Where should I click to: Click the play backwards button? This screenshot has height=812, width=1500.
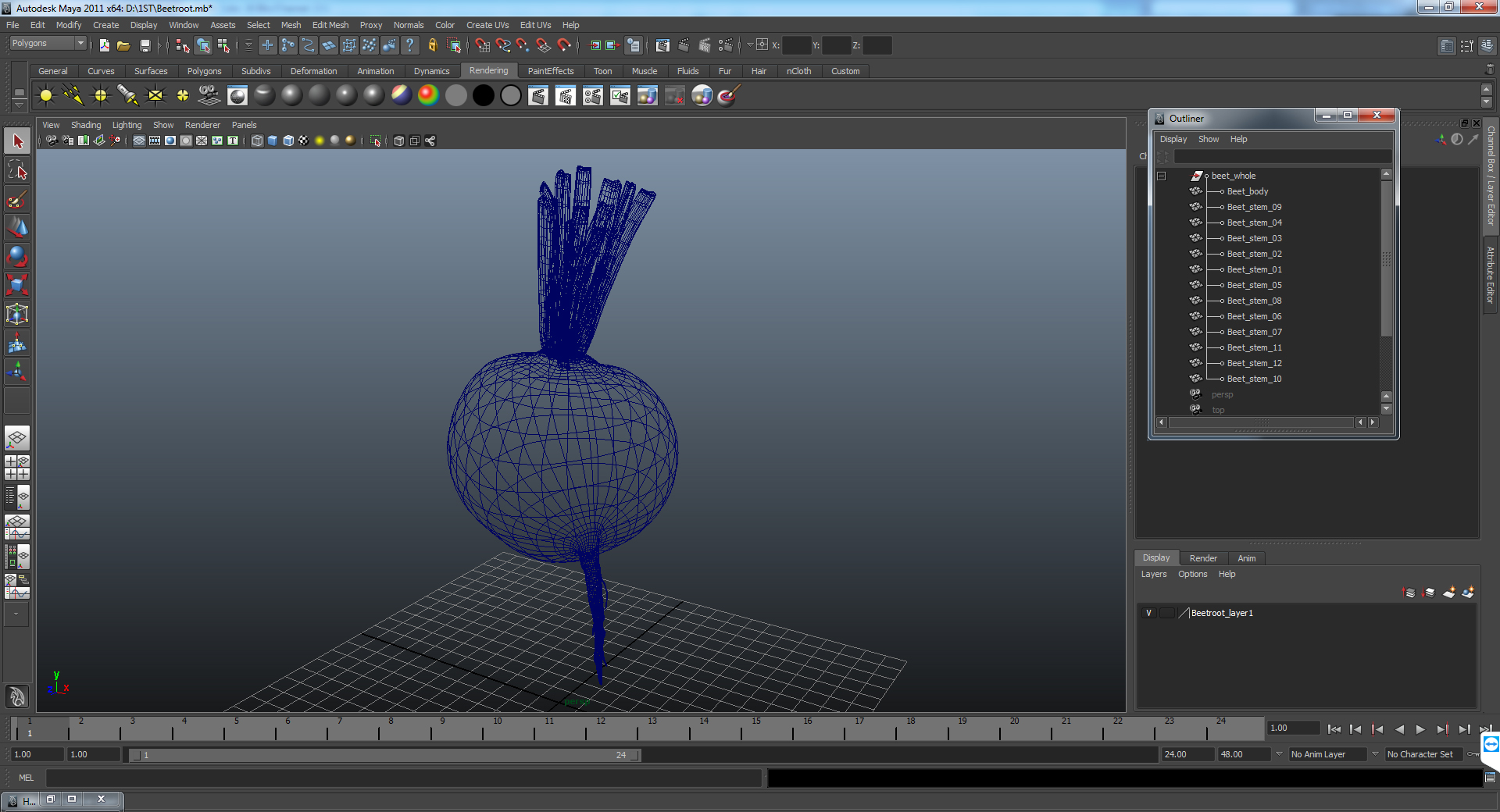tap(1399, 729)
